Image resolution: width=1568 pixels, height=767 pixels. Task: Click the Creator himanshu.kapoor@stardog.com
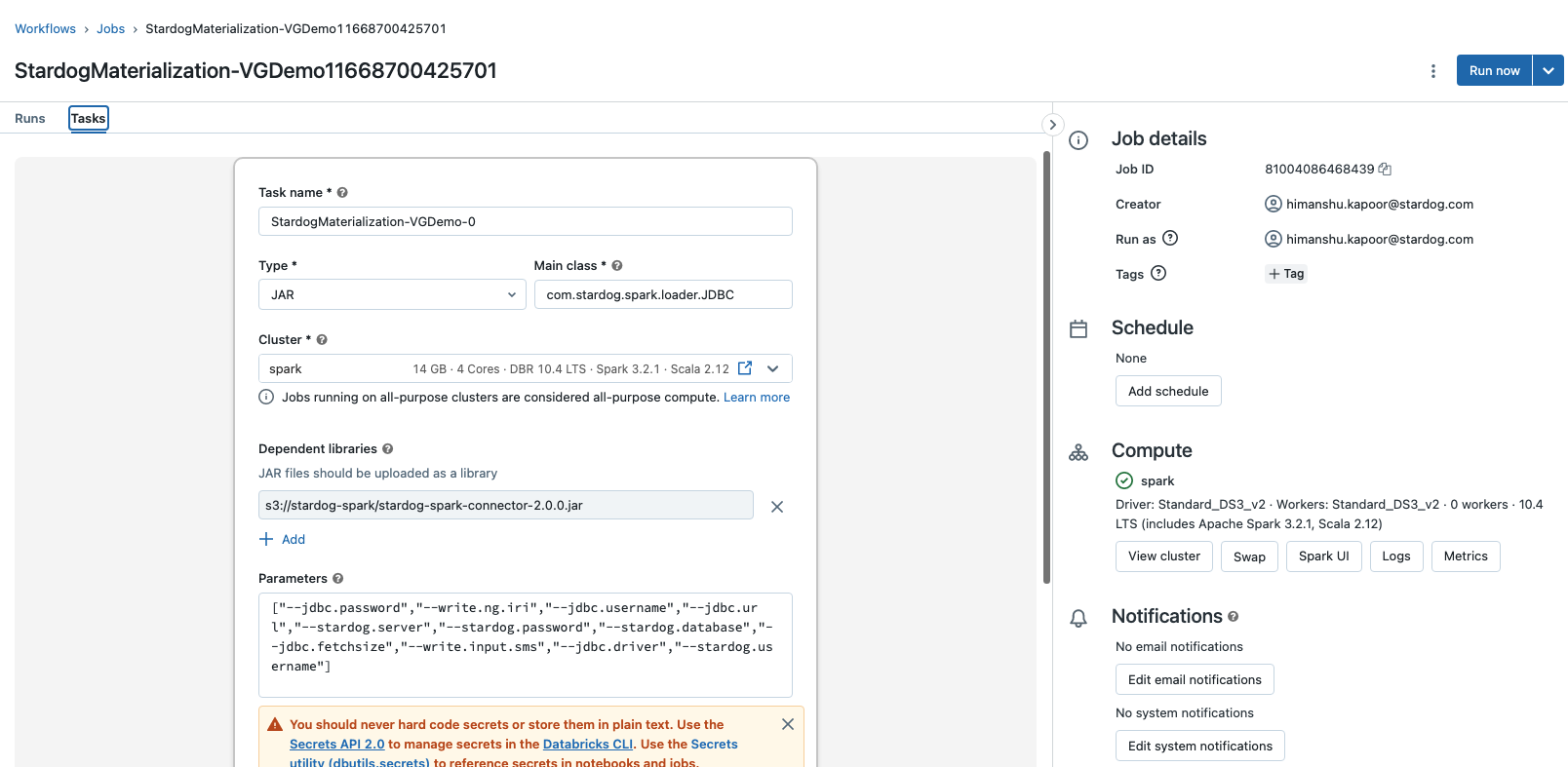[1380, 205]
